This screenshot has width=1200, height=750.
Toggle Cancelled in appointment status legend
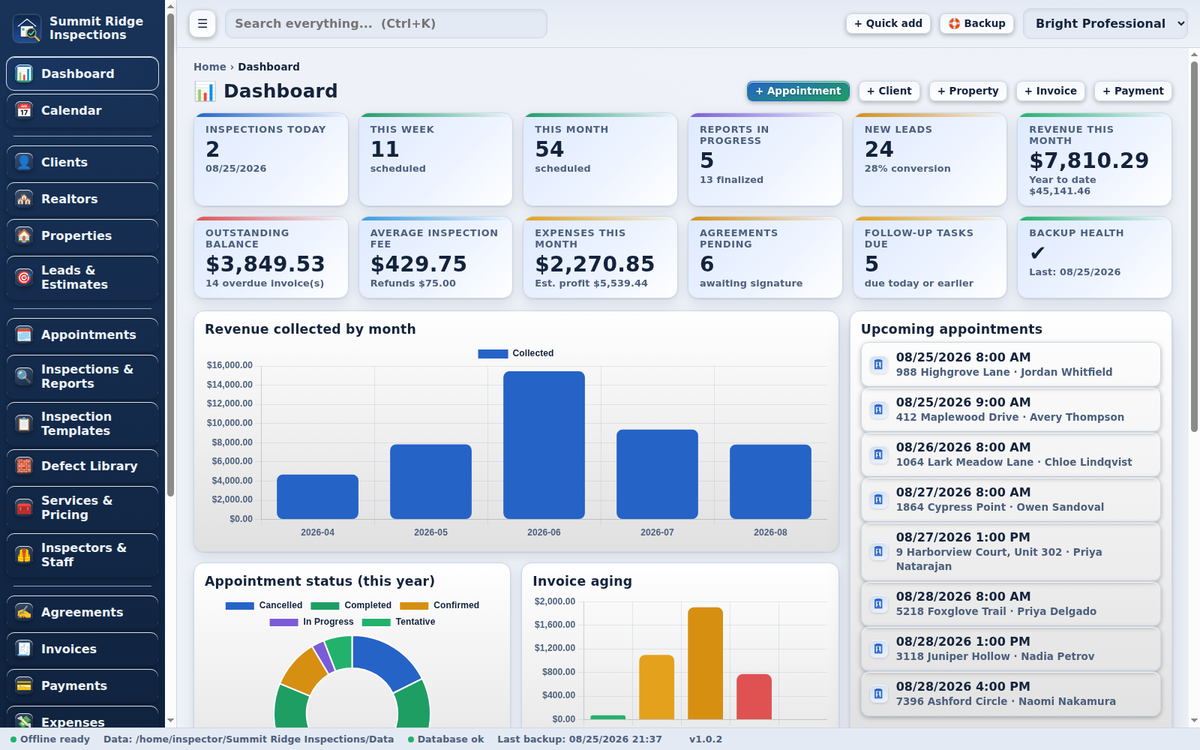coord(264,605)
